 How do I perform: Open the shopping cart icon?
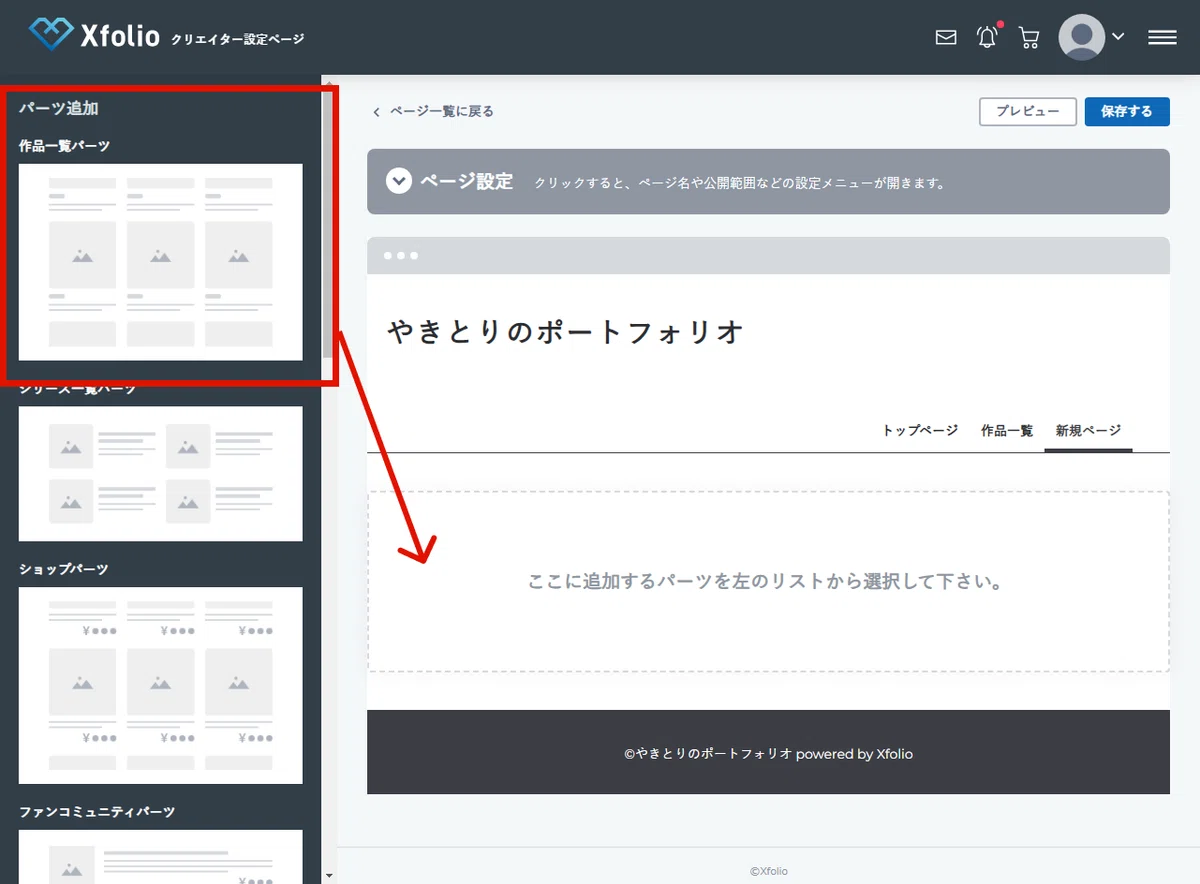click(x=1028, y=38)
